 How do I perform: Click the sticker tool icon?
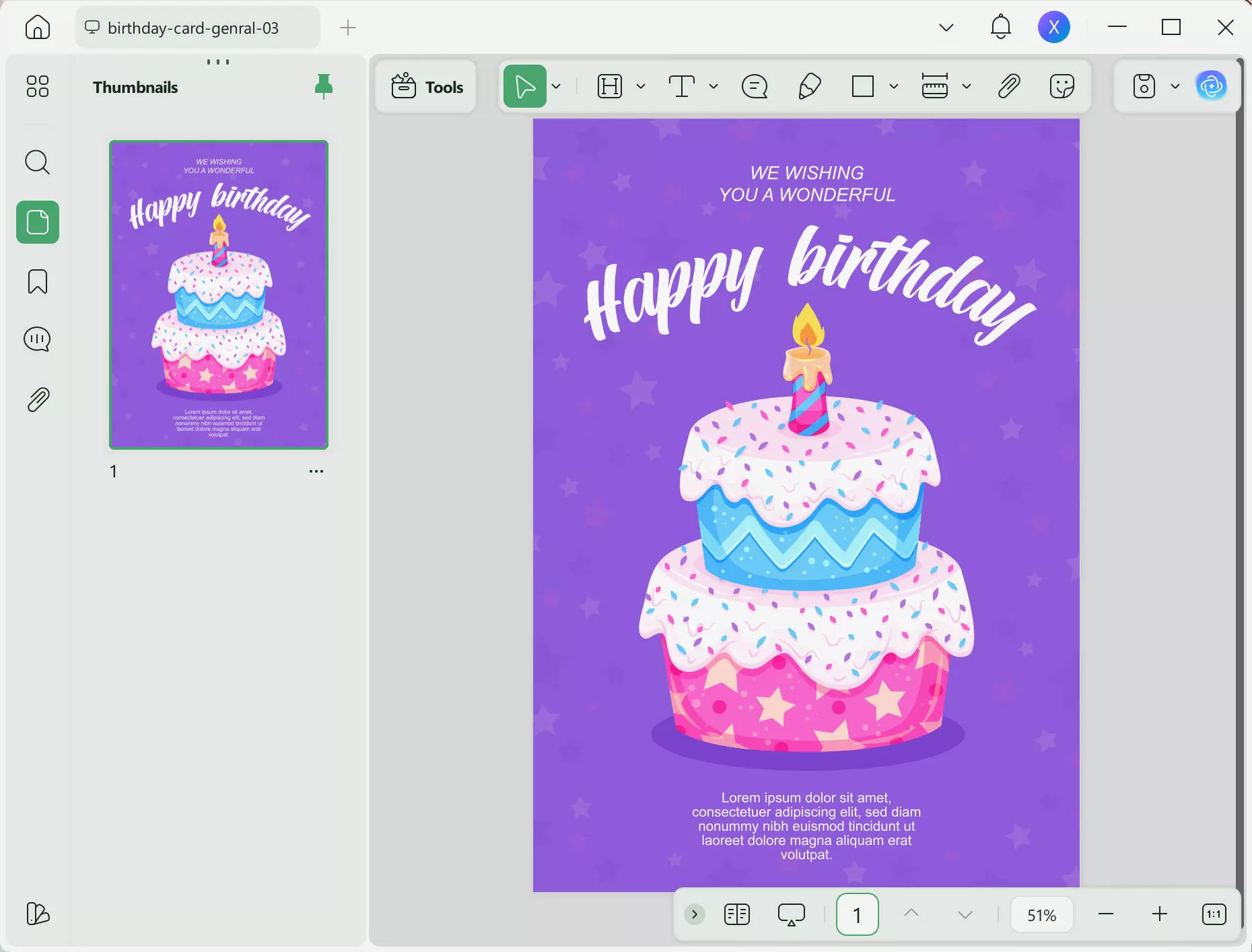(1062, 86)
